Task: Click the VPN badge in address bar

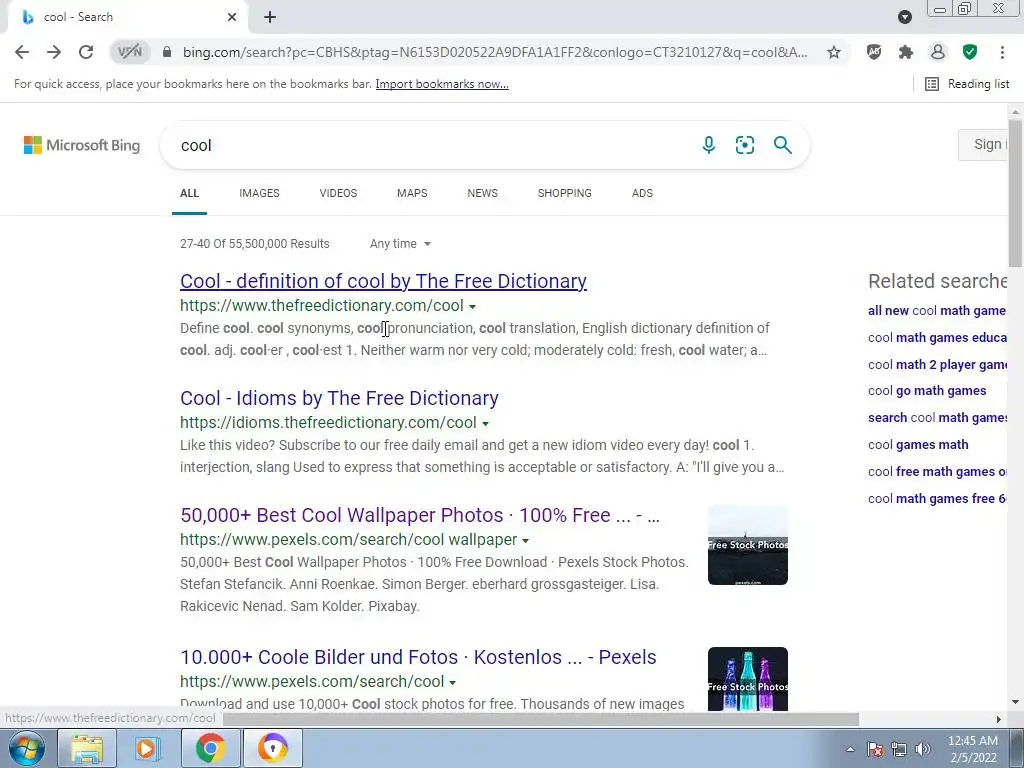Action: pos(129,52)
